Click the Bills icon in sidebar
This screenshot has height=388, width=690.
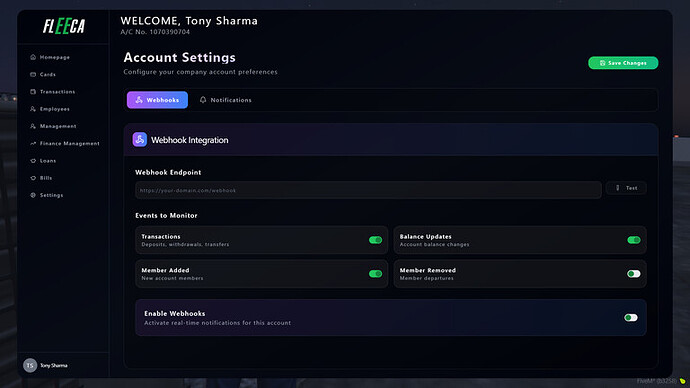(x=33, y=178)
